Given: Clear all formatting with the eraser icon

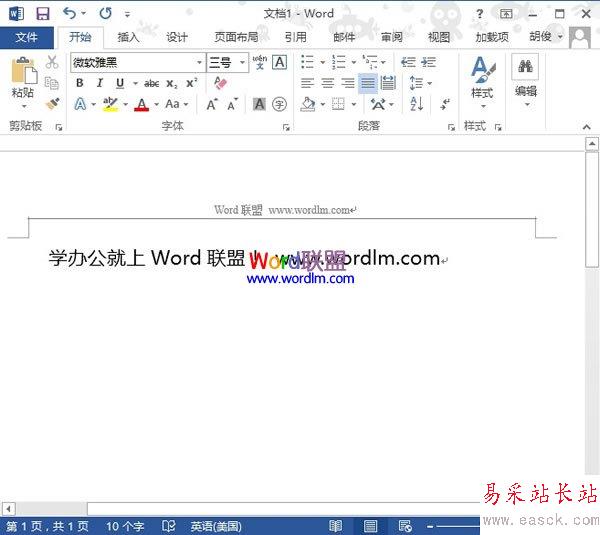Looking at the screenshot, I should tap(220, 83).
